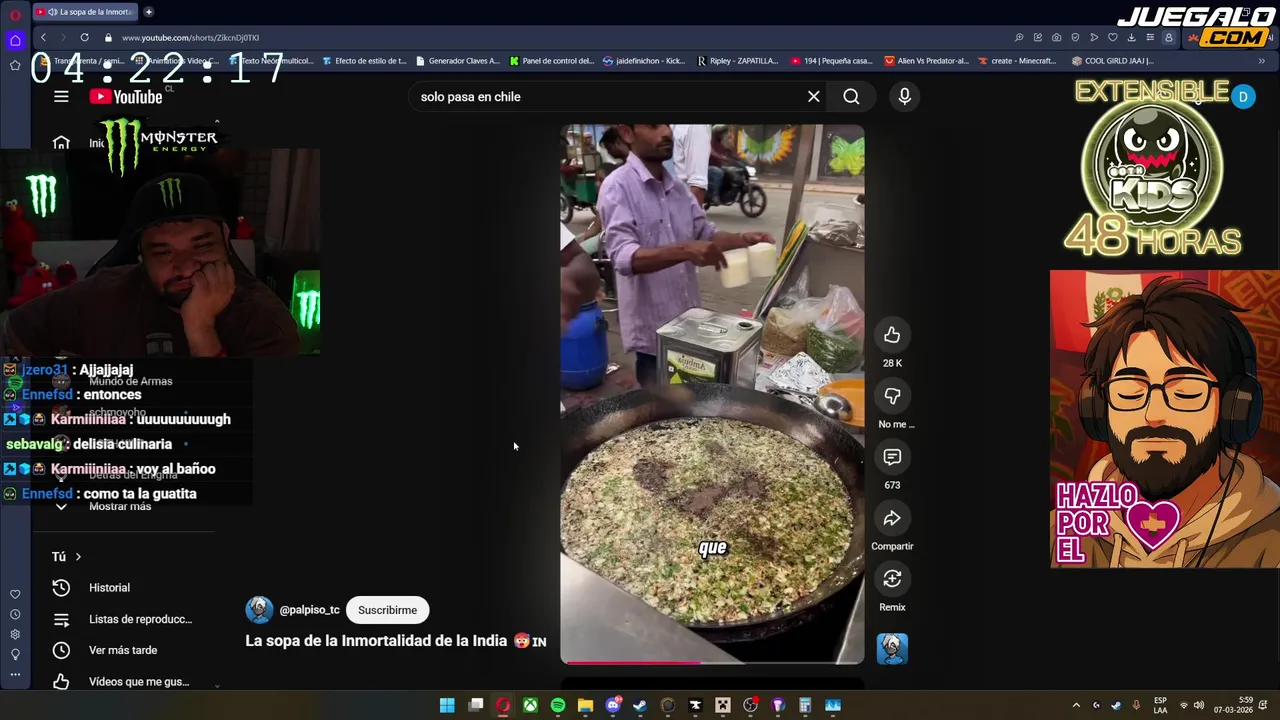Seek in the short's red progress bar
The image size is (1280, 720).
coord(712,662)
